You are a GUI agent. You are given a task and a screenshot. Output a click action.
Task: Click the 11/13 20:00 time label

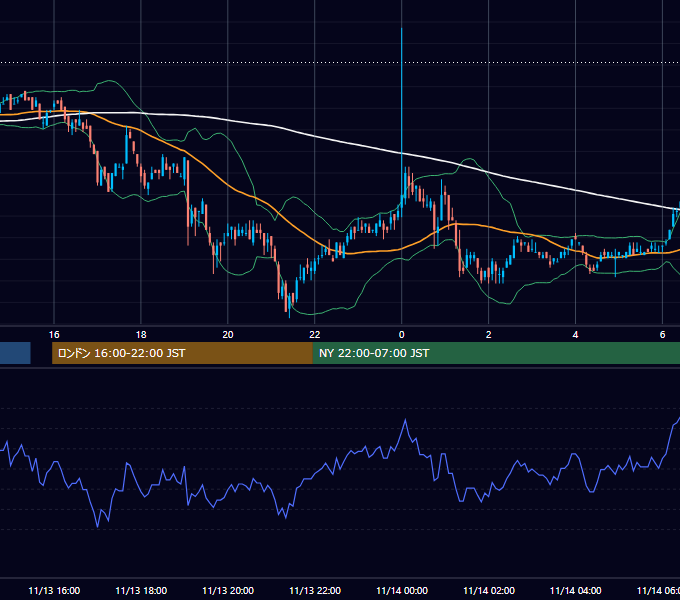click(228, 590)
